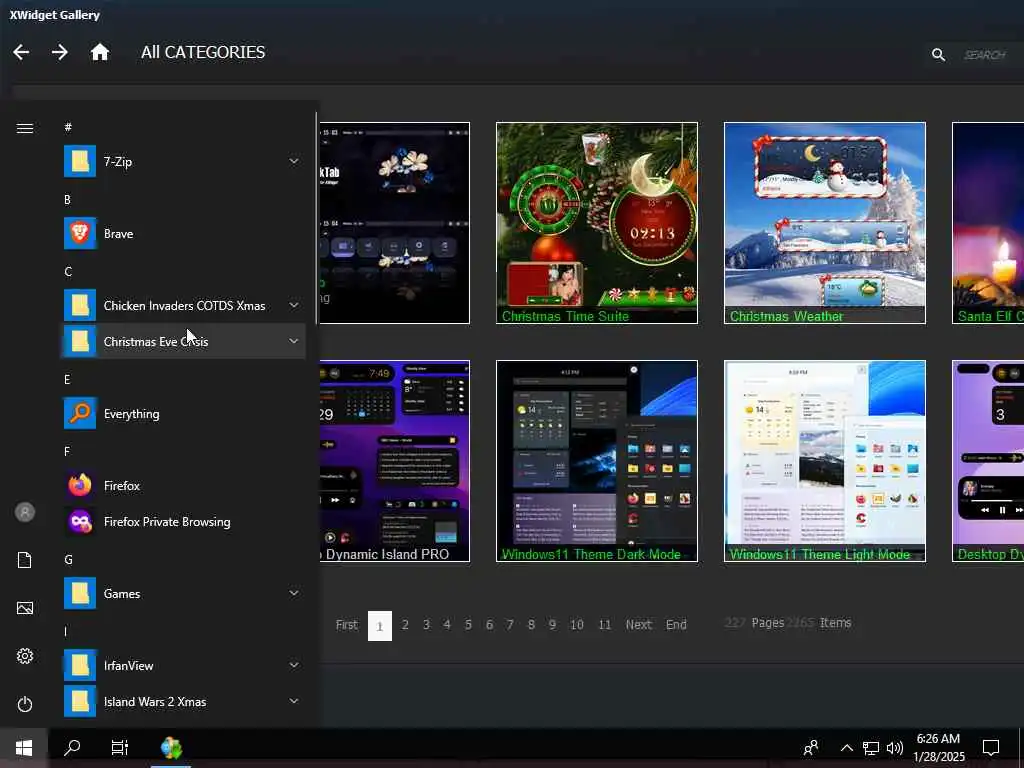Viewport: 1024px width, 768px height.
Task: Open Task View on the taskbar
Action: [x=120, y=748]
